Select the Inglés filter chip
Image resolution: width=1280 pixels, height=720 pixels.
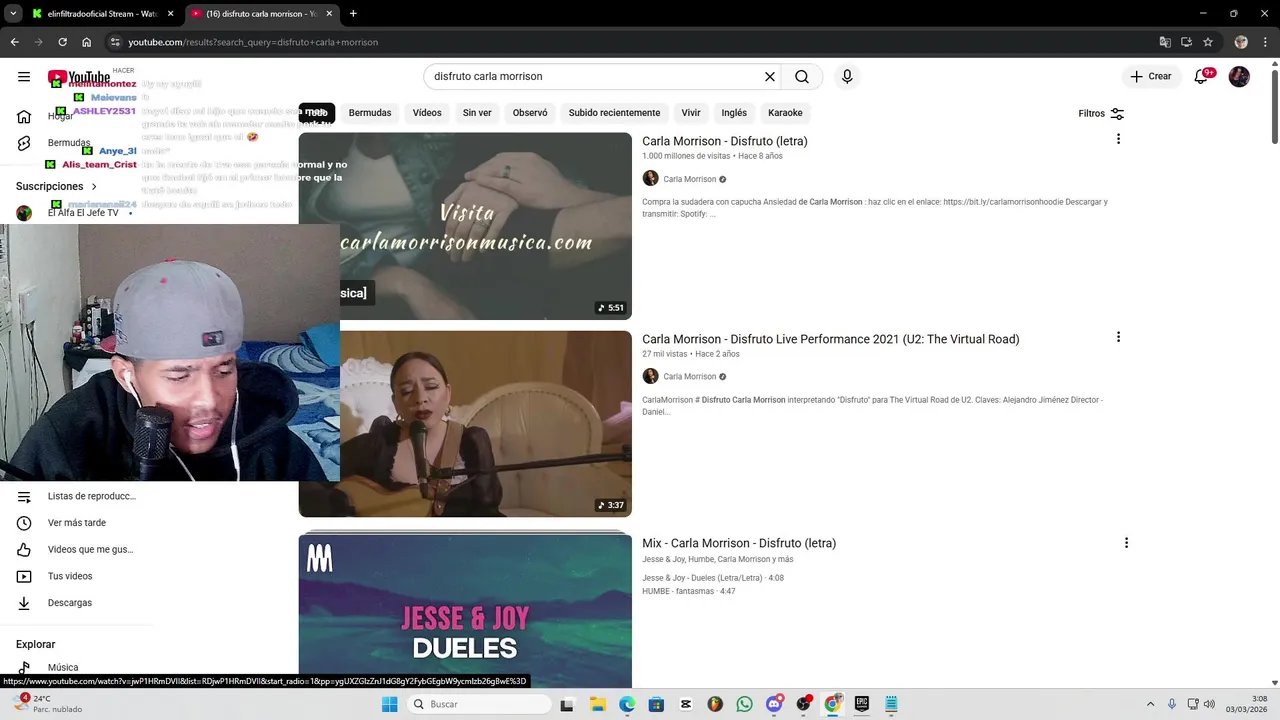coord(734,113)
